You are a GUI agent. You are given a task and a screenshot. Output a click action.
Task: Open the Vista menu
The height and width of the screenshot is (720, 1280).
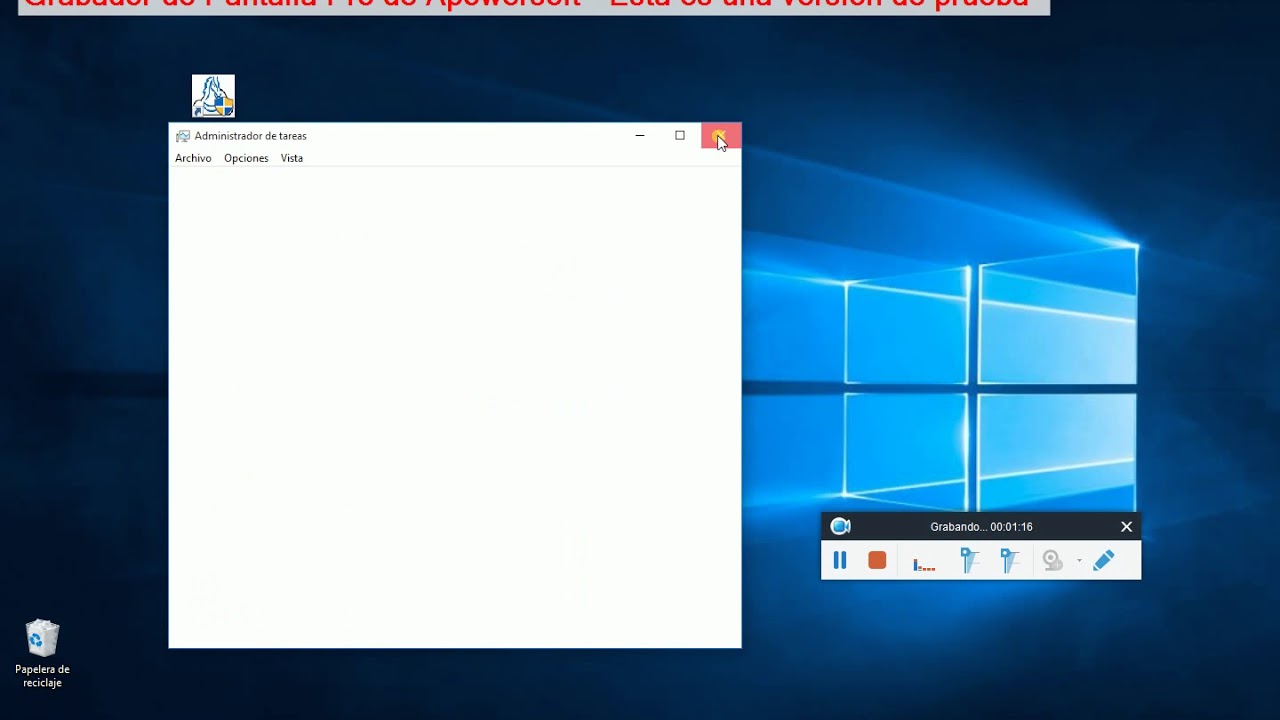[292, 158]
